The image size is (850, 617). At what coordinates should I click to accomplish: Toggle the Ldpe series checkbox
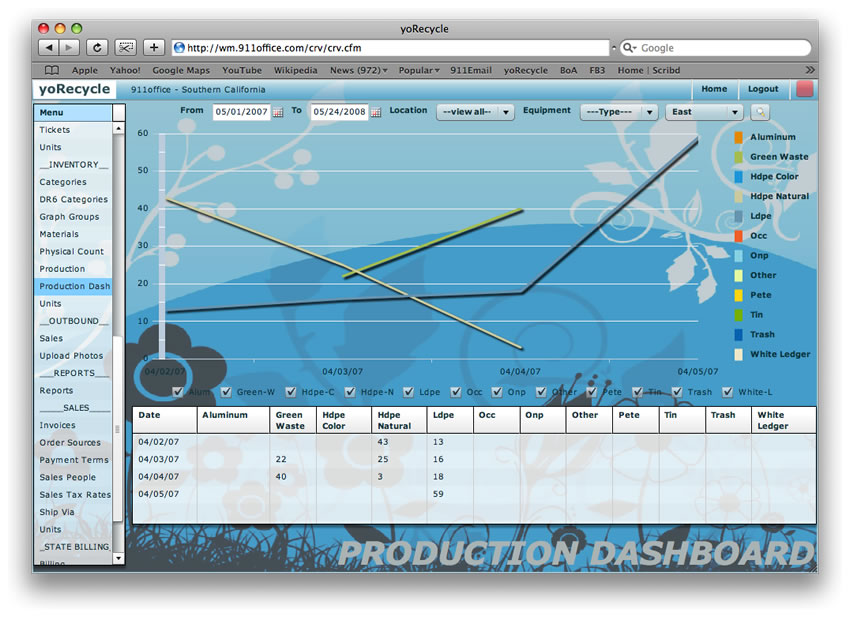[x=409, y=391]
